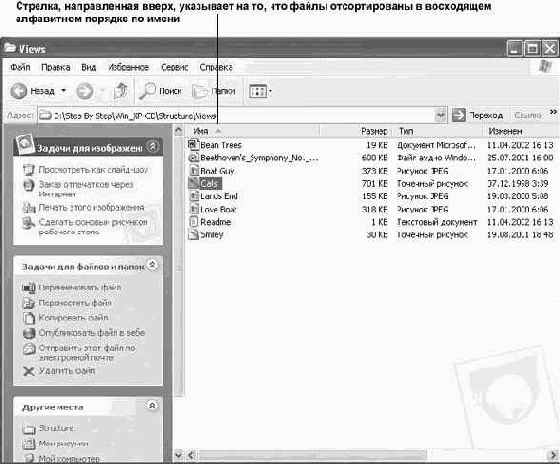Click set as desktop background link
Image resolution: width=560 pixels, height=464 pixels.
click(x=93, y=226)
